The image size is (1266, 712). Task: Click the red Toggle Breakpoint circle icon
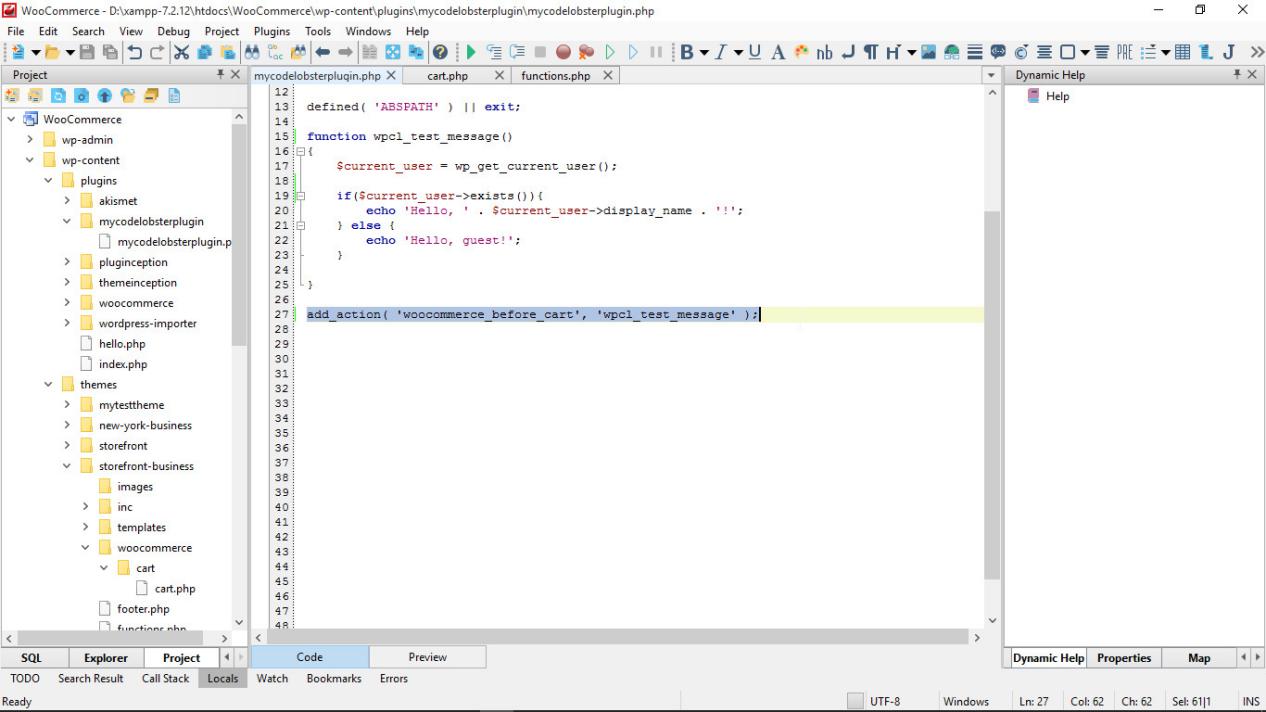[x=563, y=52]
